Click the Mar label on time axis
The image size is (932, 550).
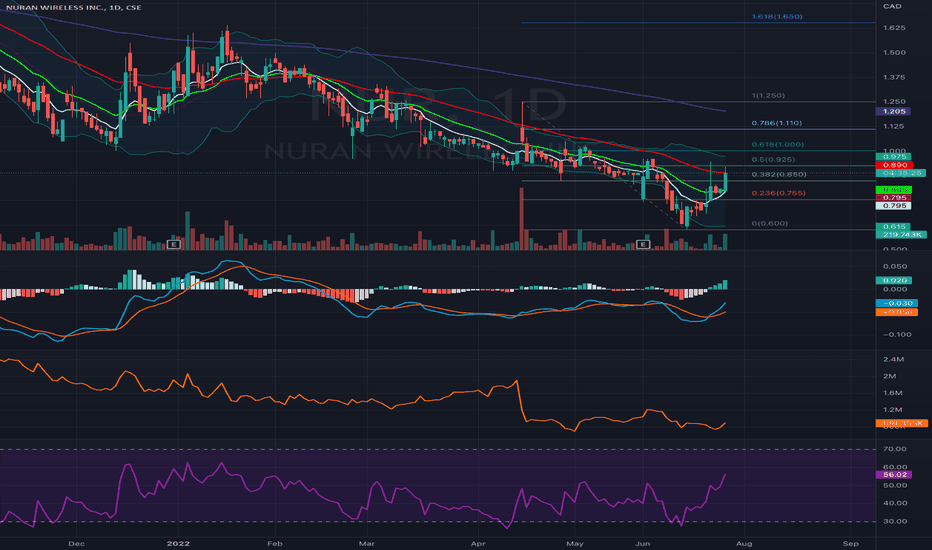367,543
